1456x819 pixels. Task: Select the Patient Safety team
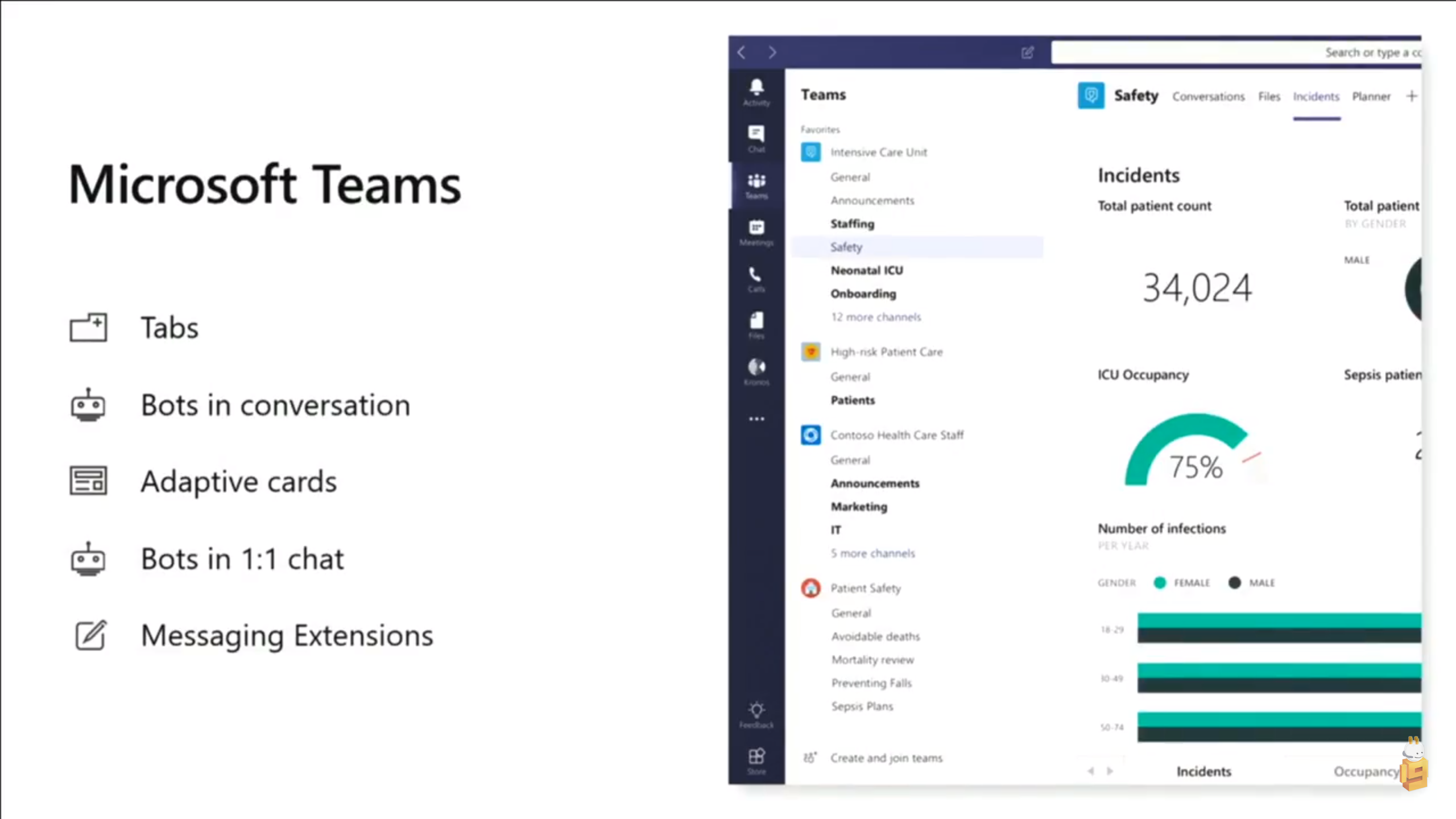pyautogui.click(x=865, y=588)
